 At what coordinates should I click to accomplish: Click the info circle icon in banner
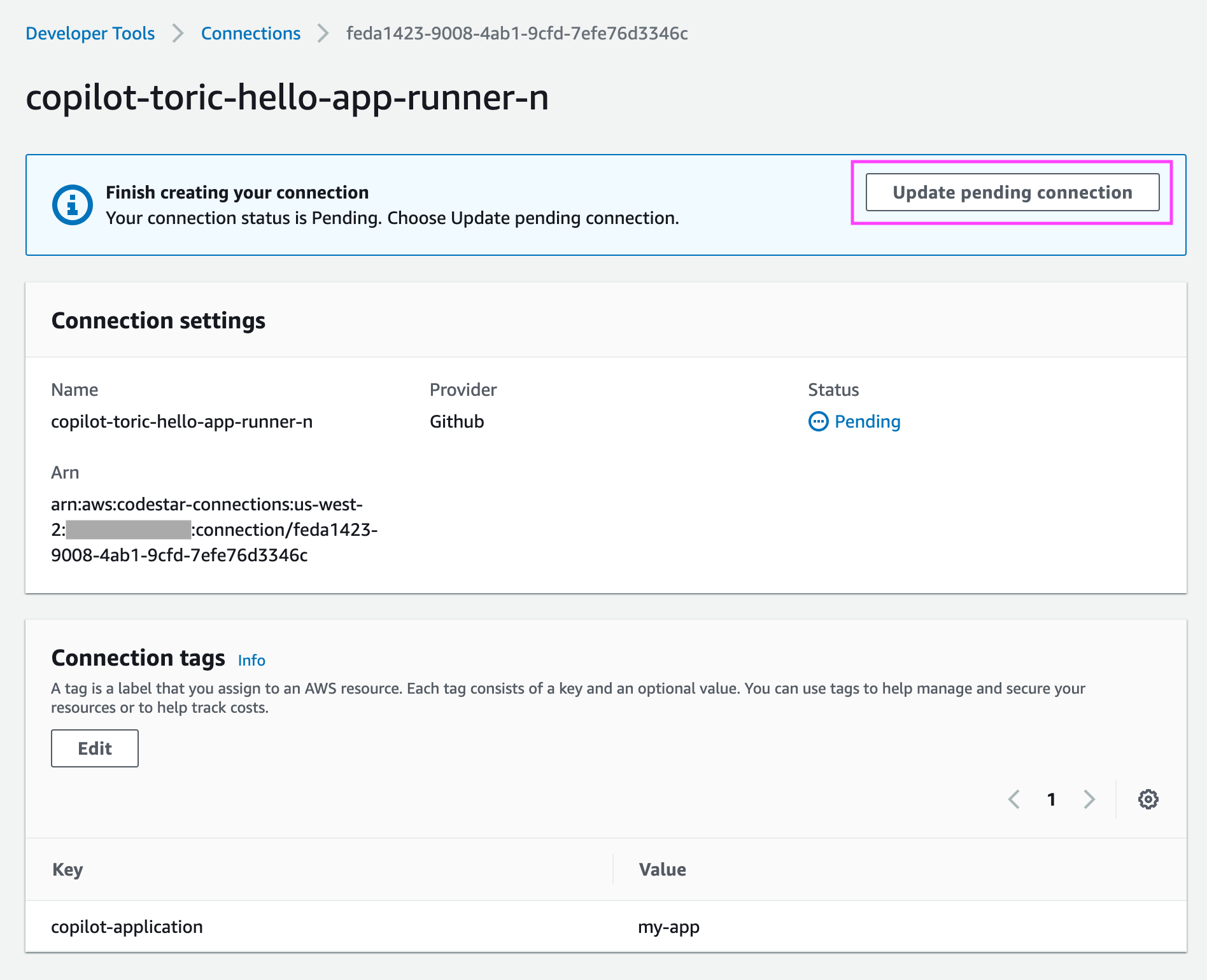[x=72, y=205]
